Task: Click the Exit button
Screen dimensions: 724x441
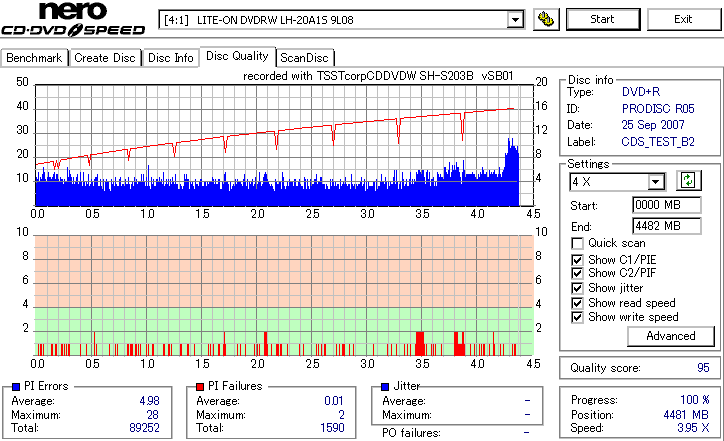Action: pyautogui.click(x=683, y=19)
